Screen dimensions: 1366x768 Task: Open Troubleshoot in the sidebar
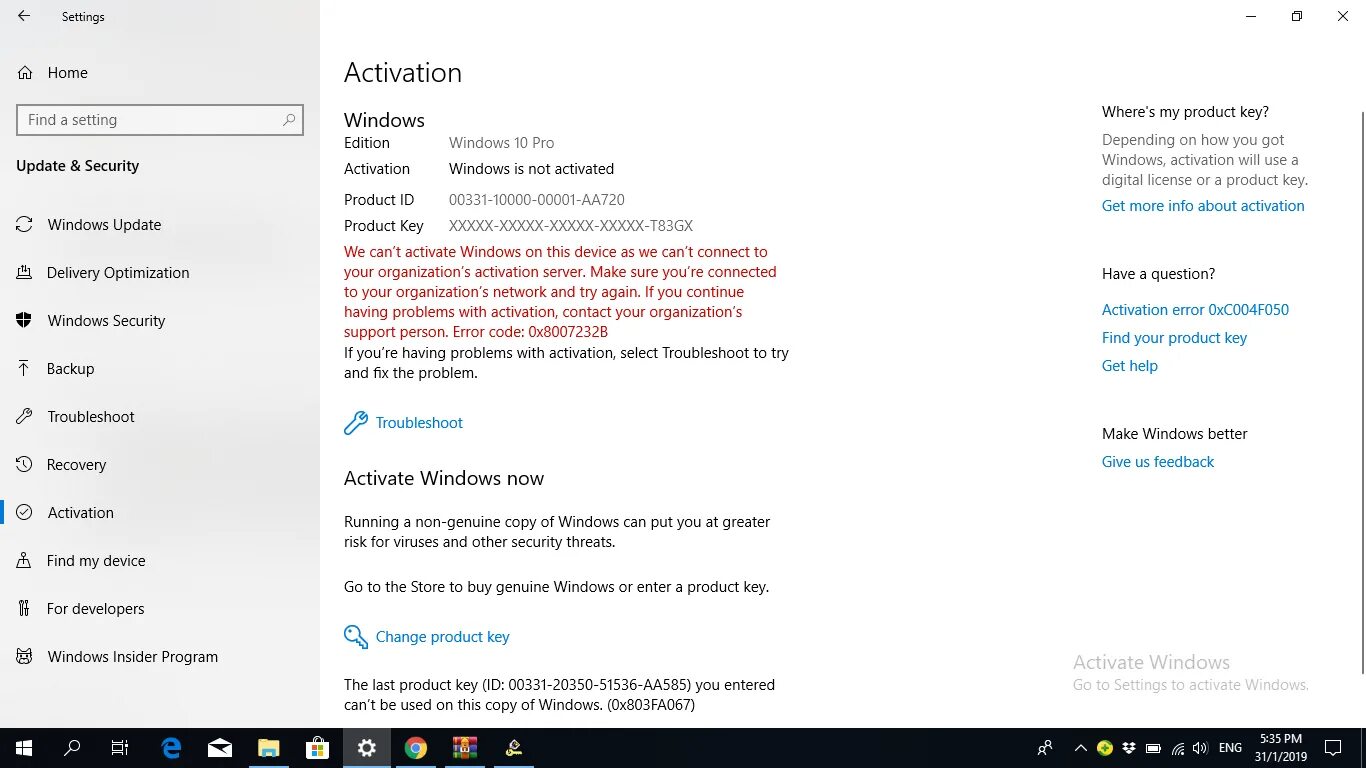[160, 416]
